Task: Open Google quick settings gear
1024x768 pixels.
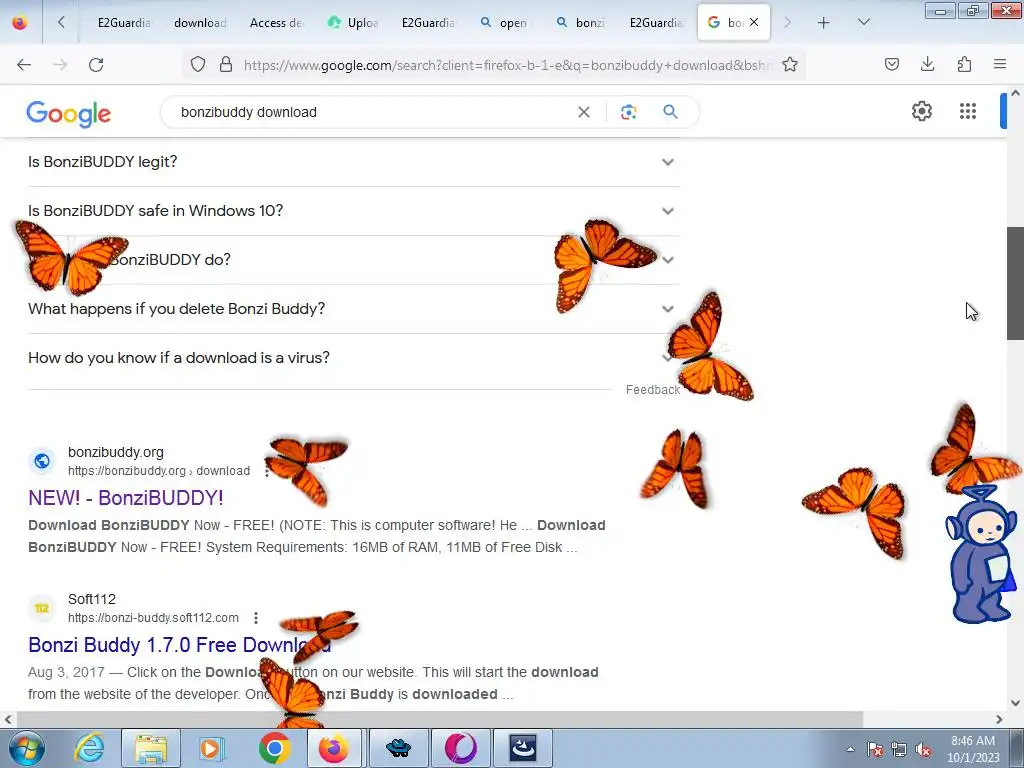Action: (x=921, y=112)
